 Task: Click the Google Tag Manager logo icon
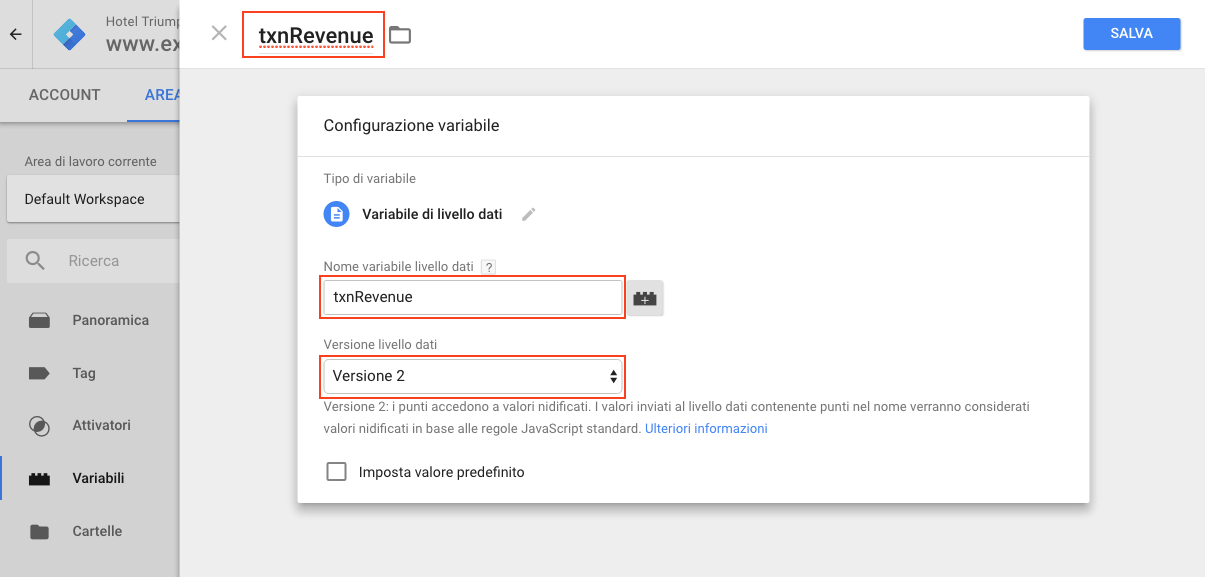pos(70,34)
